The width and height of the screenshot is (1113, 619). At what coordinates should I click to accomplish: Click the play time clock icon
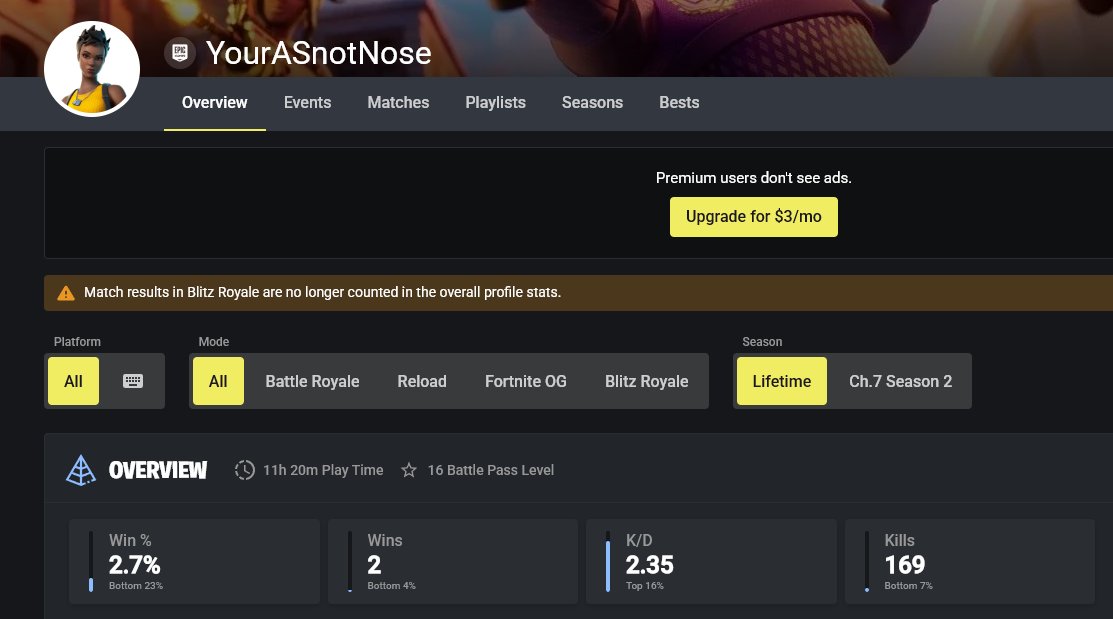click(245, 470)
